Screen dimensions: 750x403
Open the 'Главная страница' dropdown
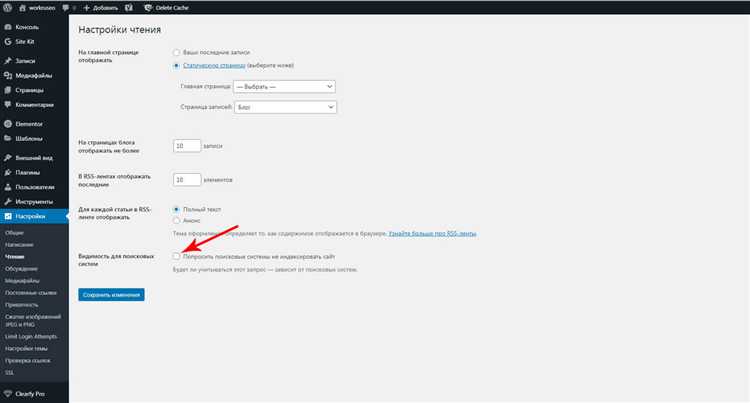click(x=285, y=87)
